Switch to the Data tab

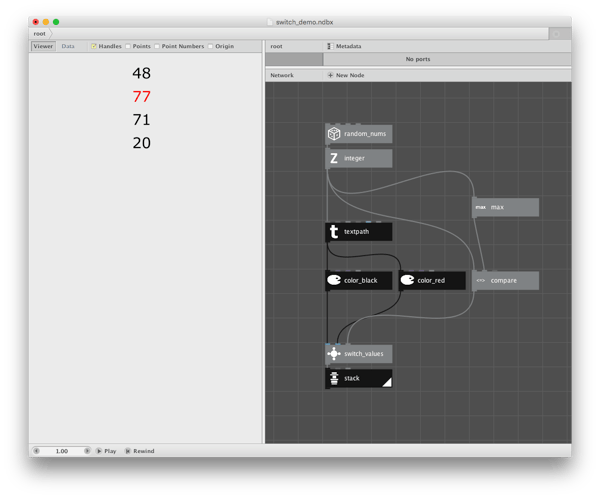click(x=68, y=46)
